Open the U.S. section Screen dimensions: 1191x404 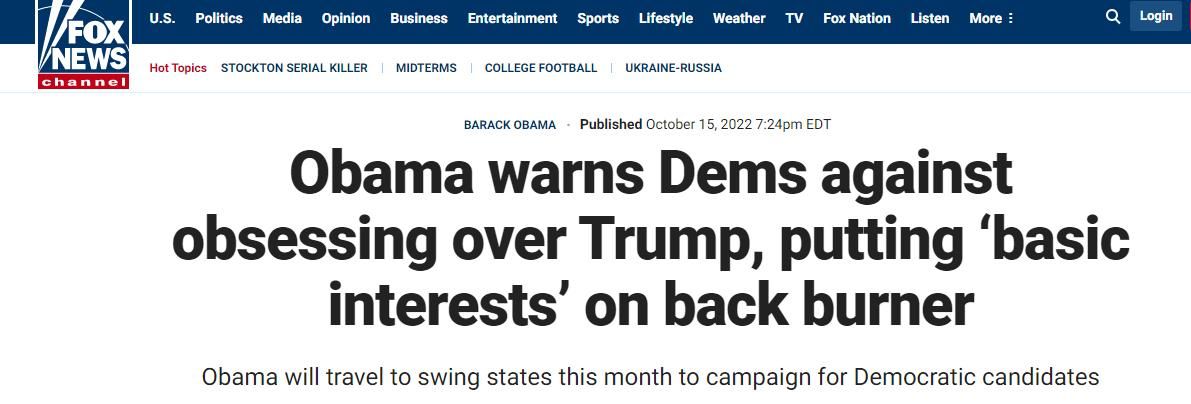[x=162, y=18]
